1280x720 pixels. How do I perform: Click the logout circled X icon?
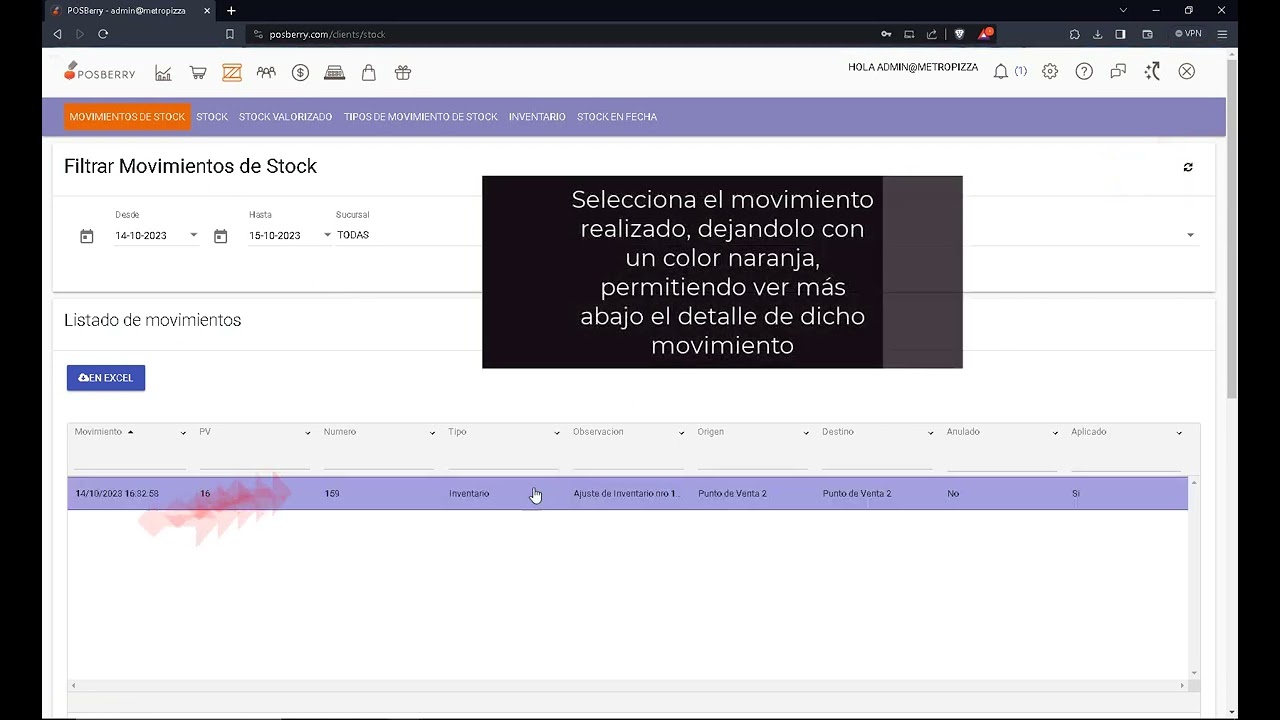(x=1187, y=72)
